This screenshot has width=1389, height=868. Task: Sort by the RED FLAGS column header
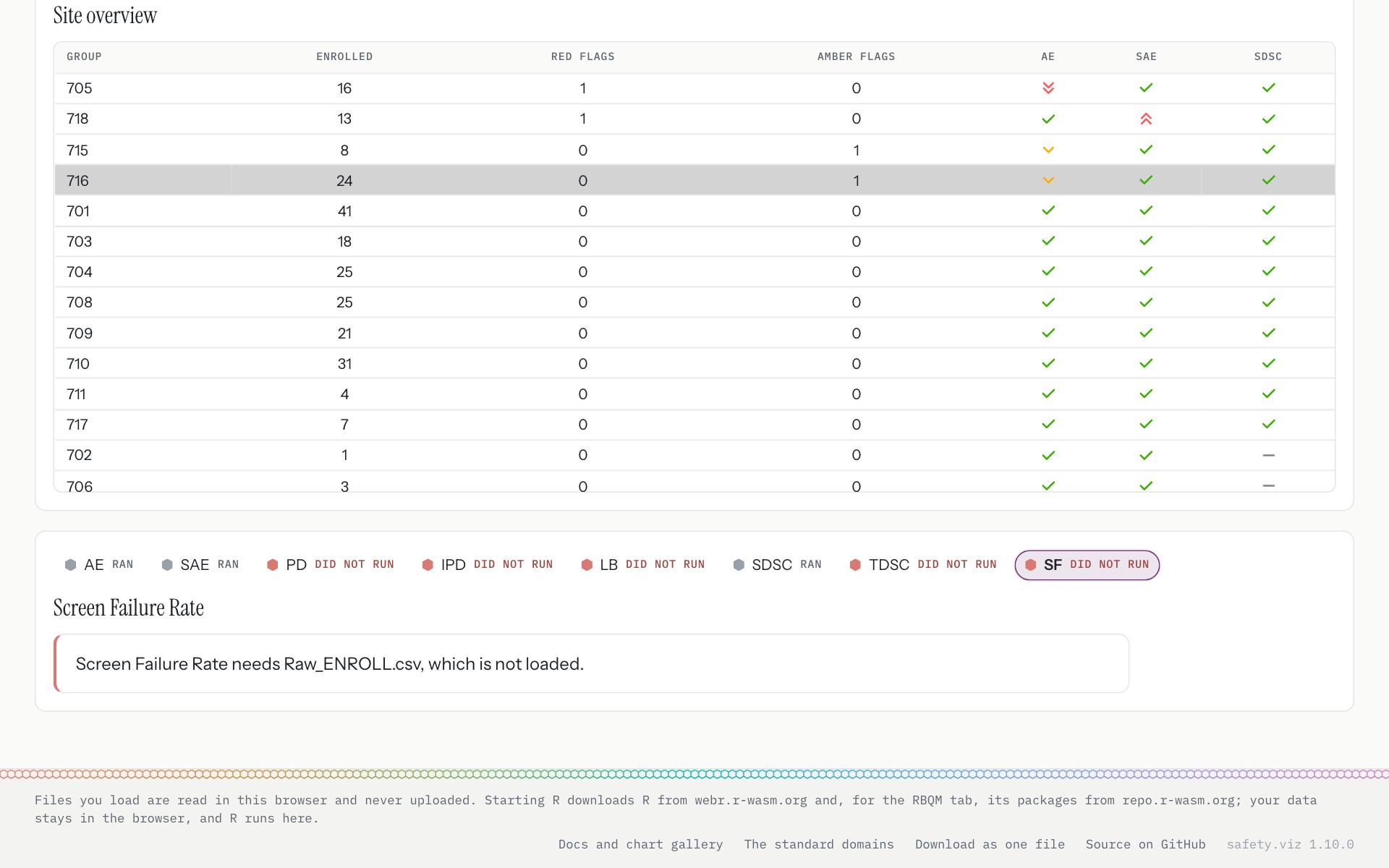(x=582, y=56)
